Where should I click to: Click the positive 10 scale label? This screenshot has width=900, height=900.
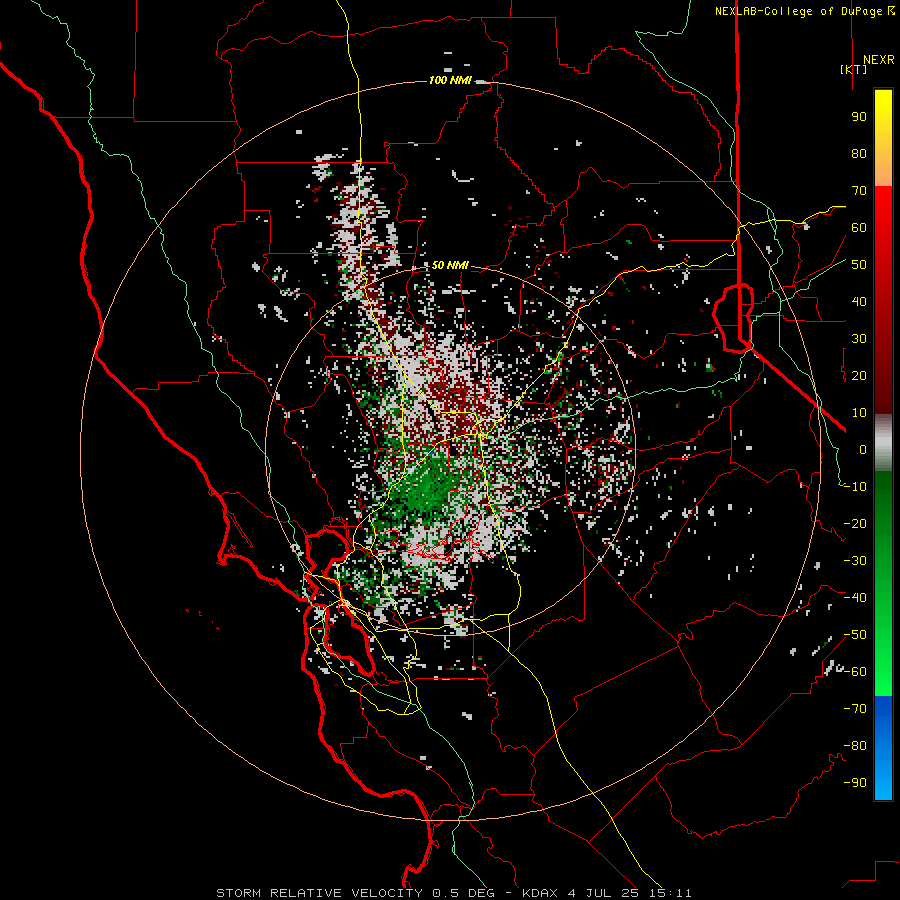(x=859, y=413)
